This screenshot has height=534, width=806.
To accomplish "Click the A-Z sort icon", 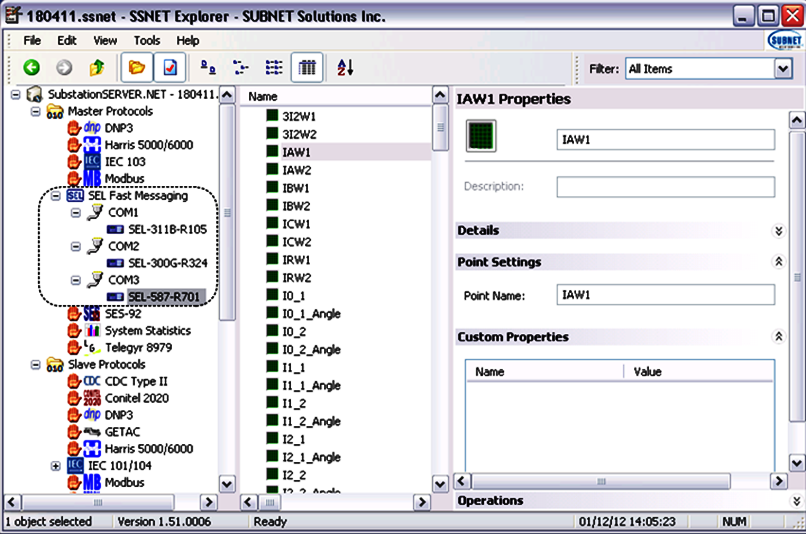I will coord(345,67).
